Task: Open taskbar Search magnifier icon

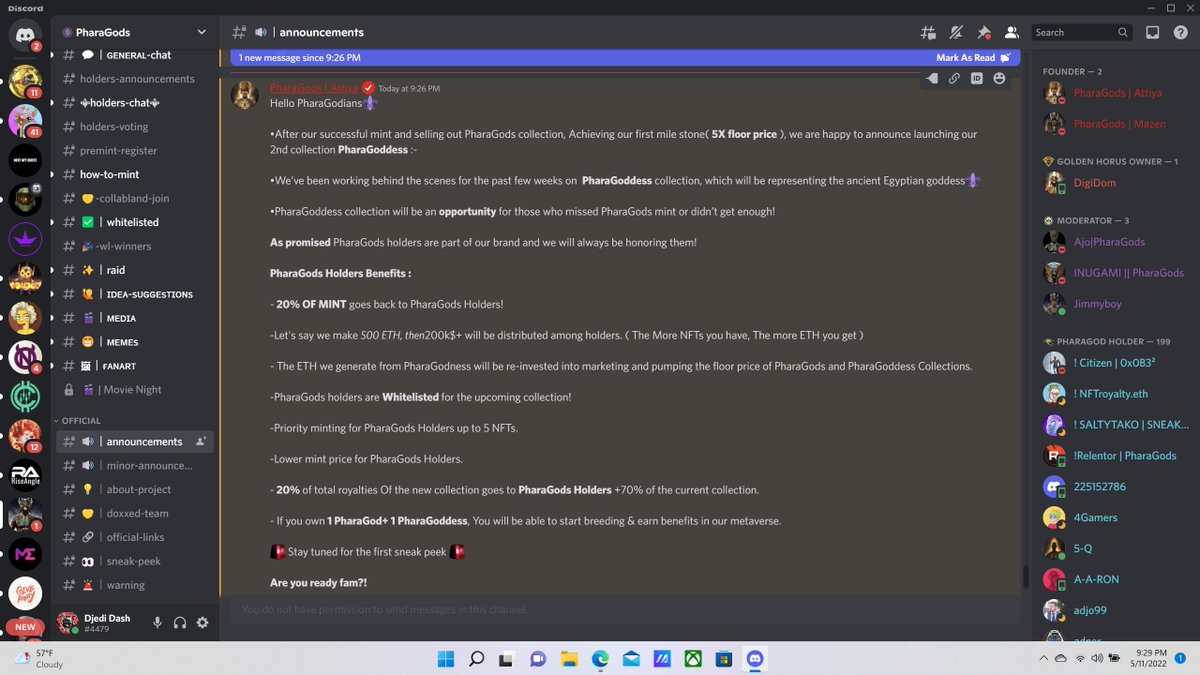Action: (x=476, y=658)
